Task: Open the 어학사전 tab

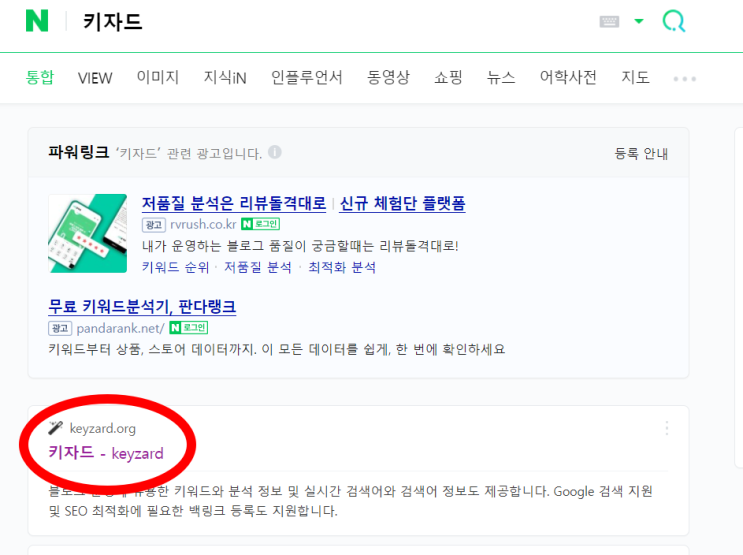Action: tap(568, 77)
